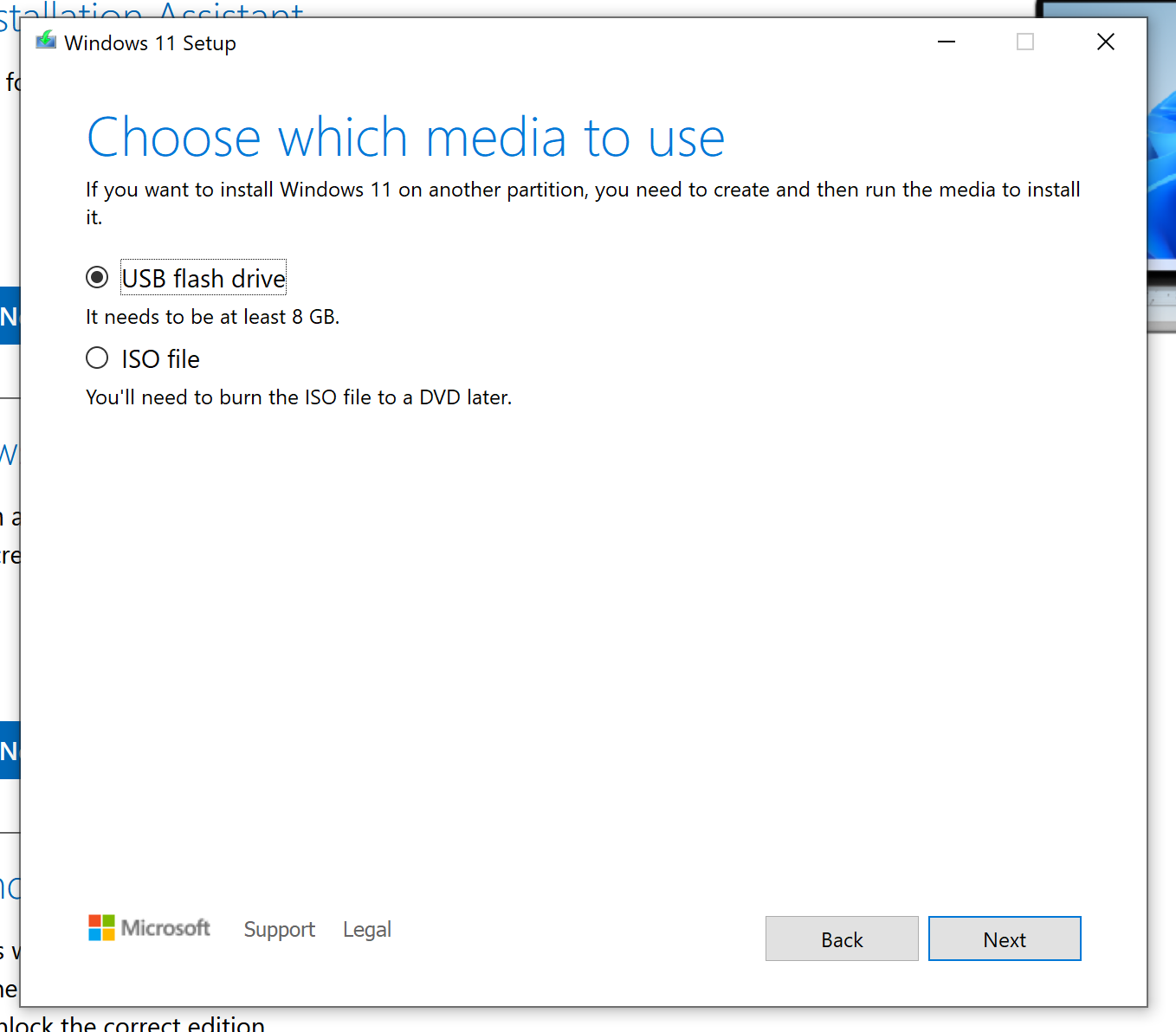Minimize the Windows 11 Setup window
This screenshot has height=1032, width=1176.
pos(947,42)
